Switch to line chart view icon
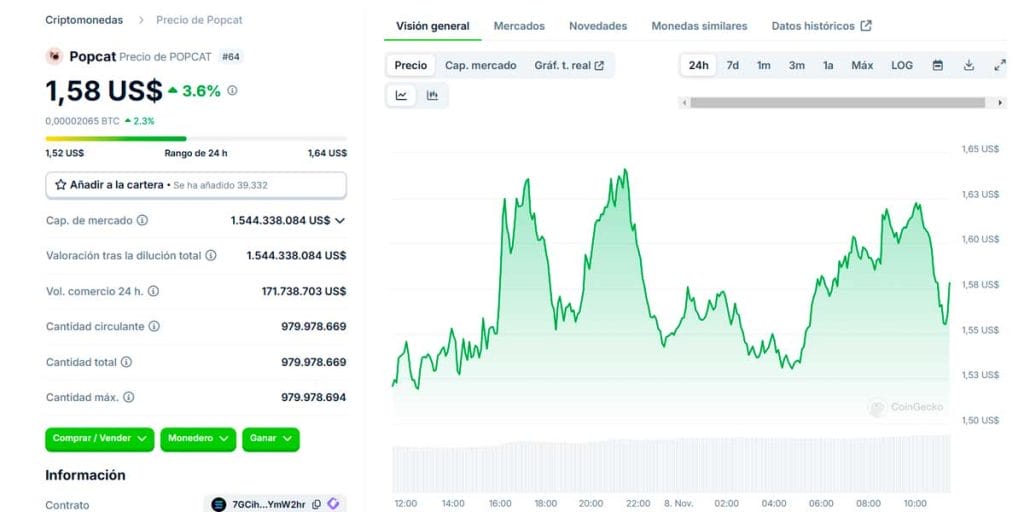Image resolution: width=1024 pixels, height=512 pixels. 401,95
